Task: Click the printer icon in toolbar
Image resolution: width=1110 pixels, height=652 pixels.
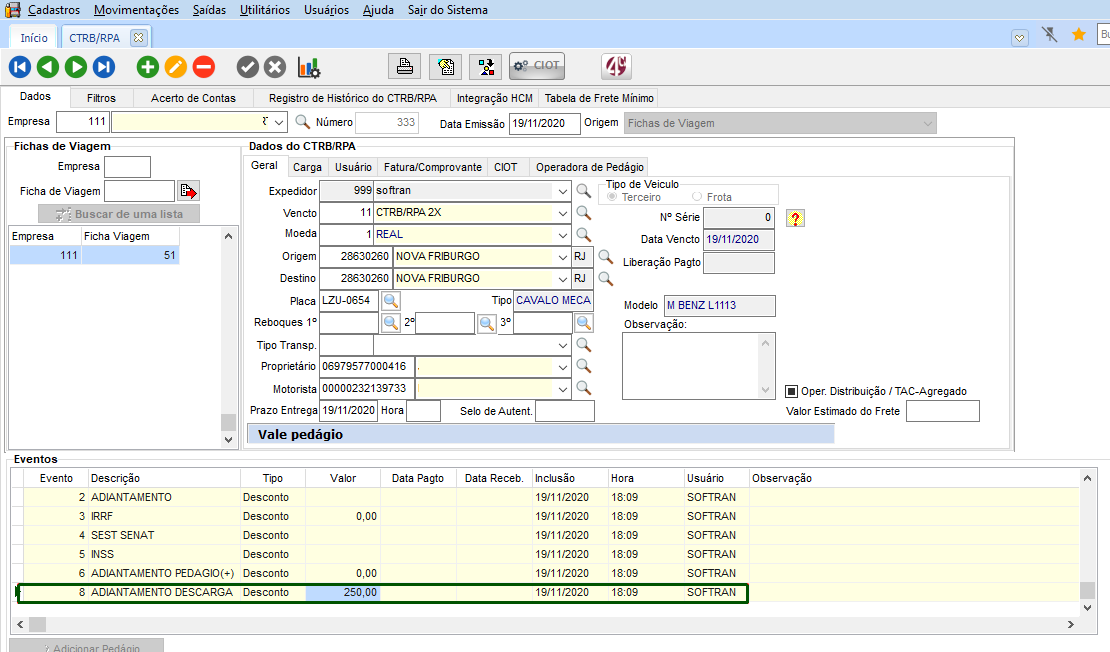Action: coord(405,66)
